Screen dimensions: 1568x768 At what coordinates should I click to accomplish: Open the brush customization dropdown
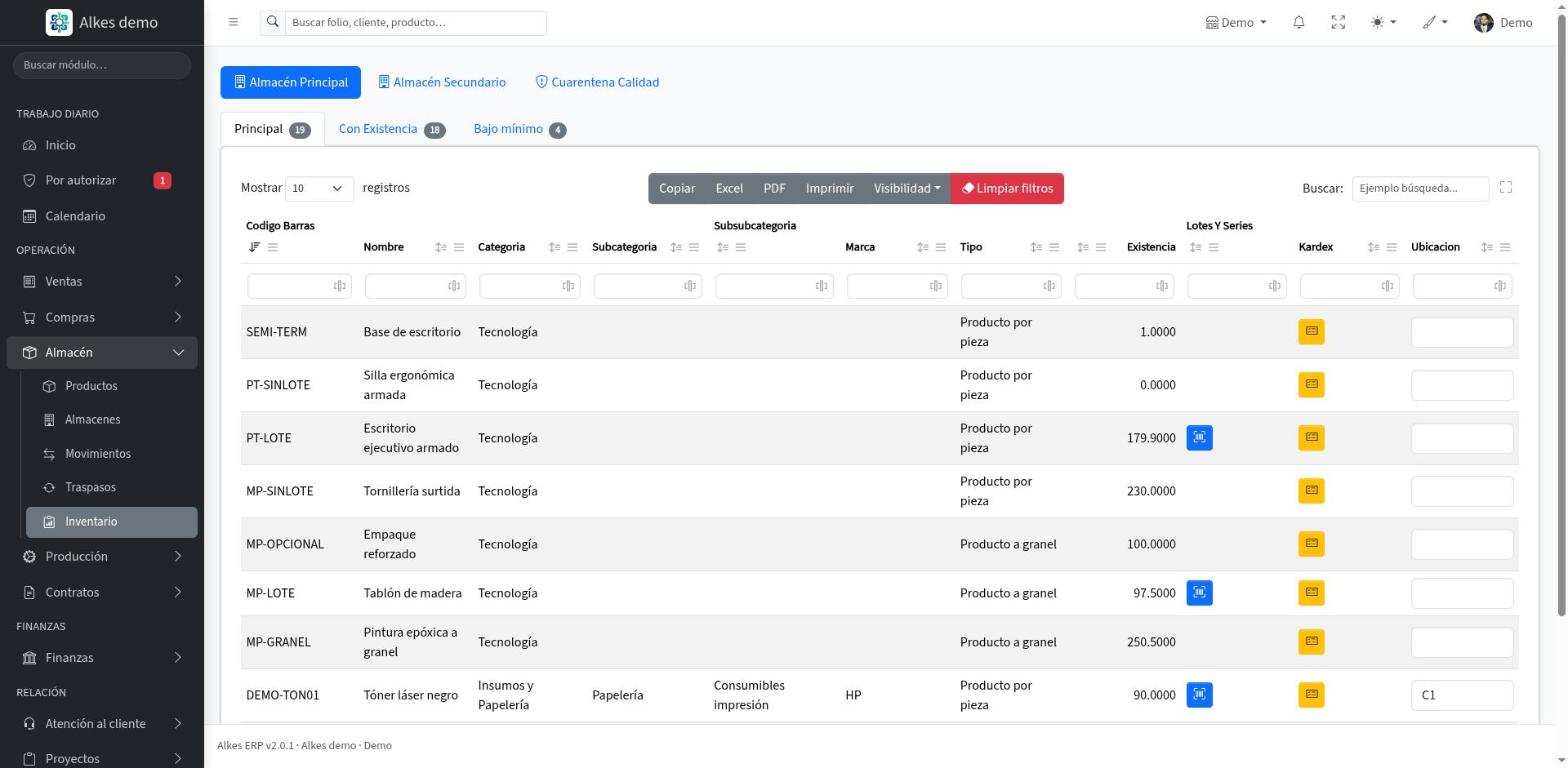[x=1435, y=22]
